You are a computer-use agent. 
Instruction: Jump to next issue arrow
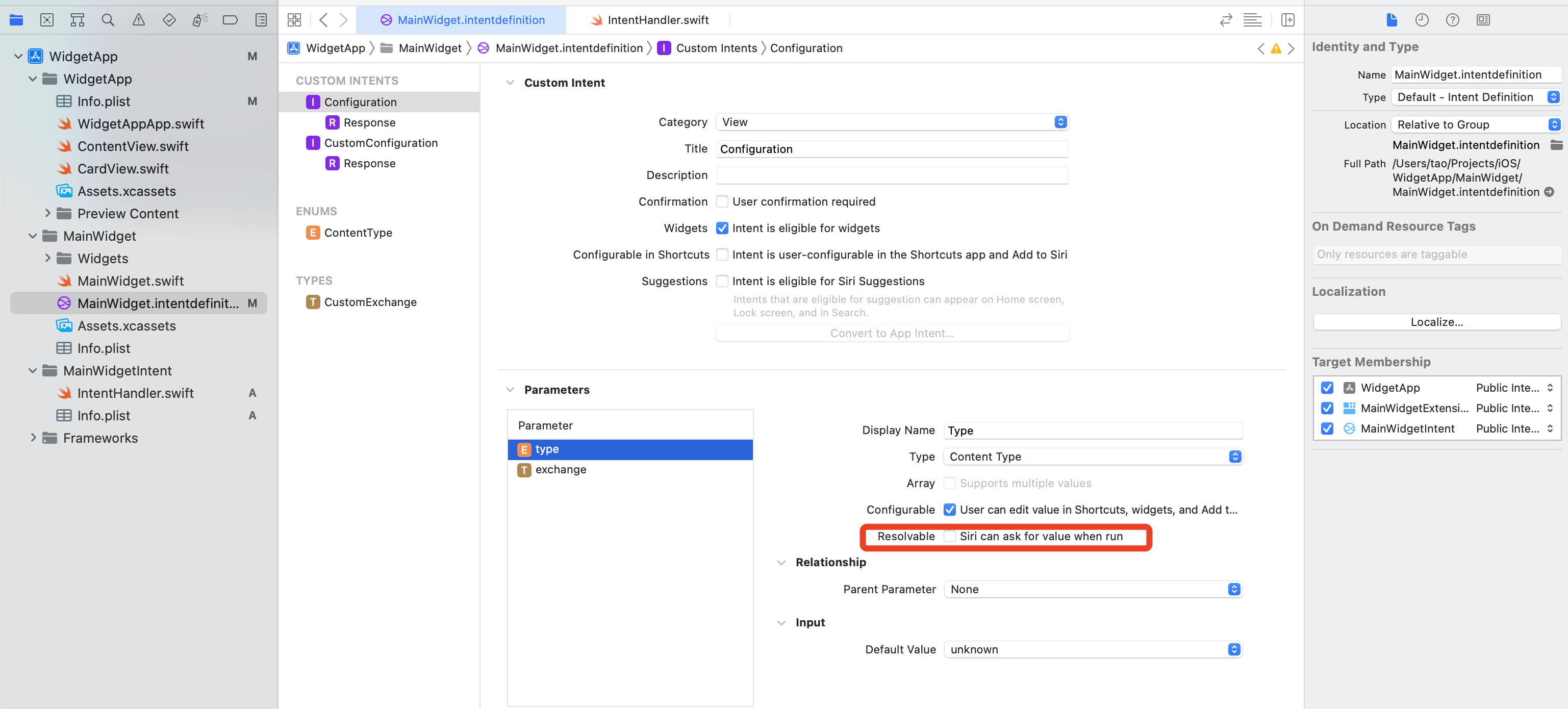1291,48
